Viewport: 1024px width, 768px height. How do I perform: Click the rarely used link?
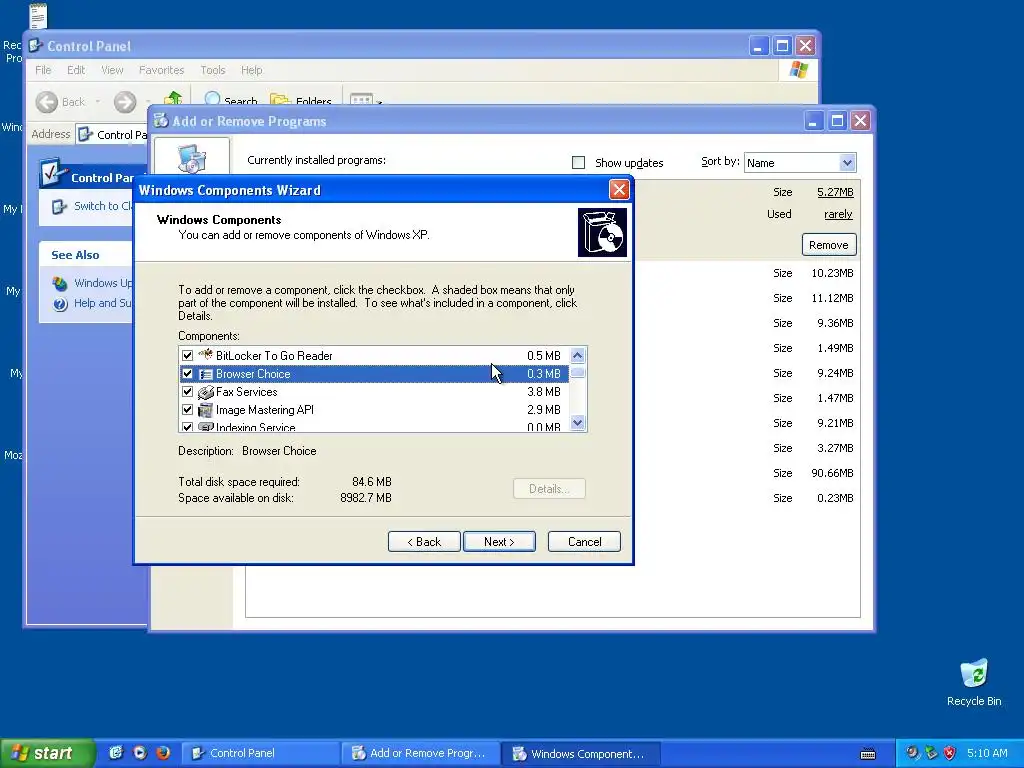839,214
